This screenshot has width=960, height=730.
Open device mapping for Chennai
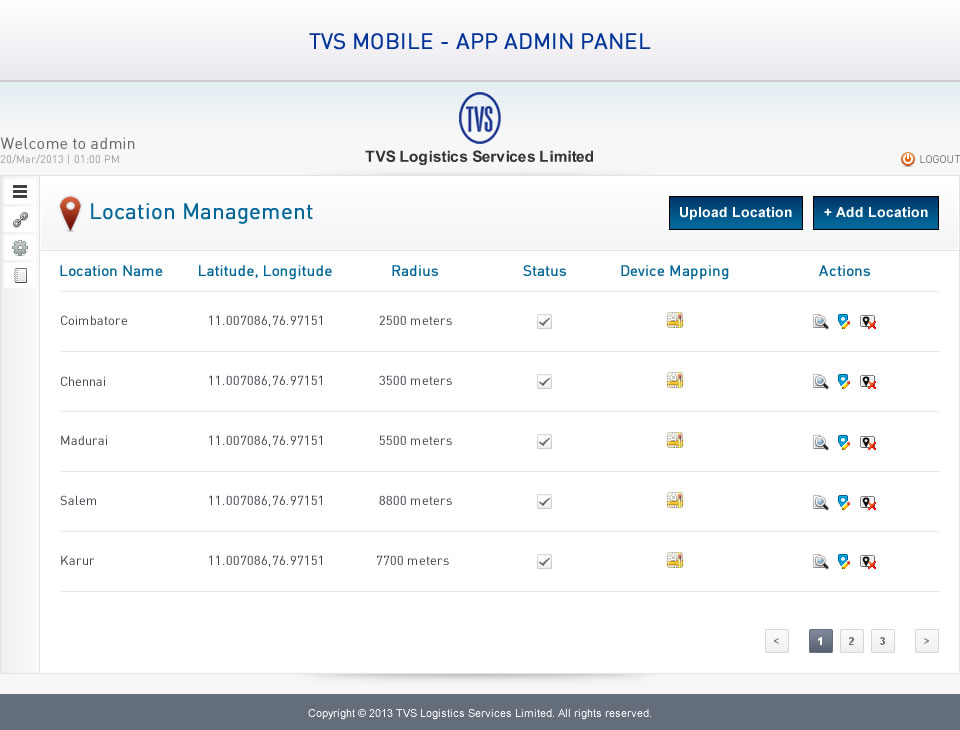[675, 380]
